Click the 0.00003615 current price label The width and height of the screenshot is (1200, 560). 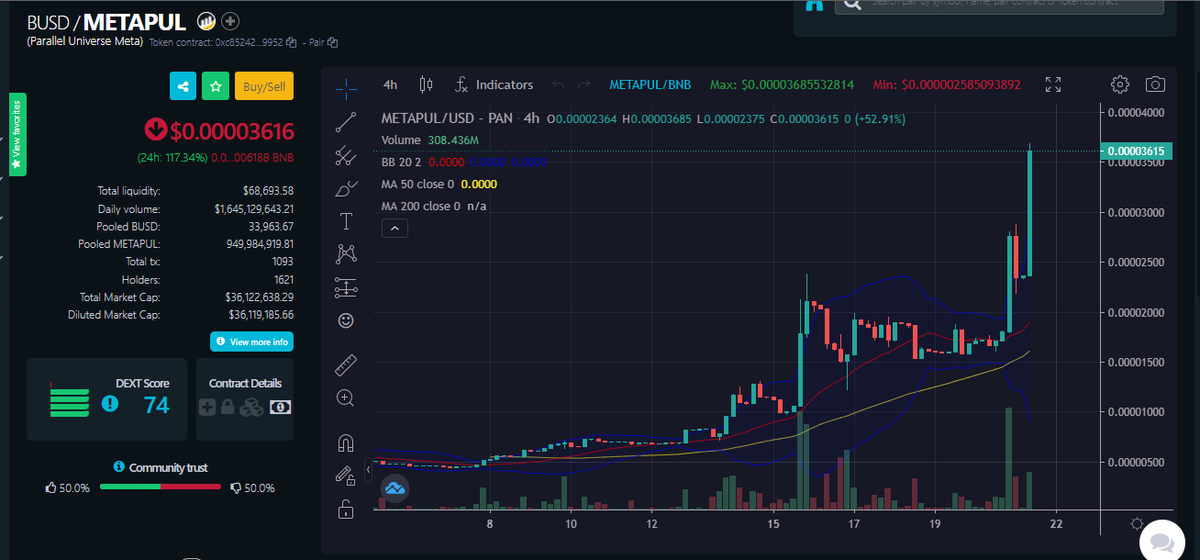[x=1134, y=151]
